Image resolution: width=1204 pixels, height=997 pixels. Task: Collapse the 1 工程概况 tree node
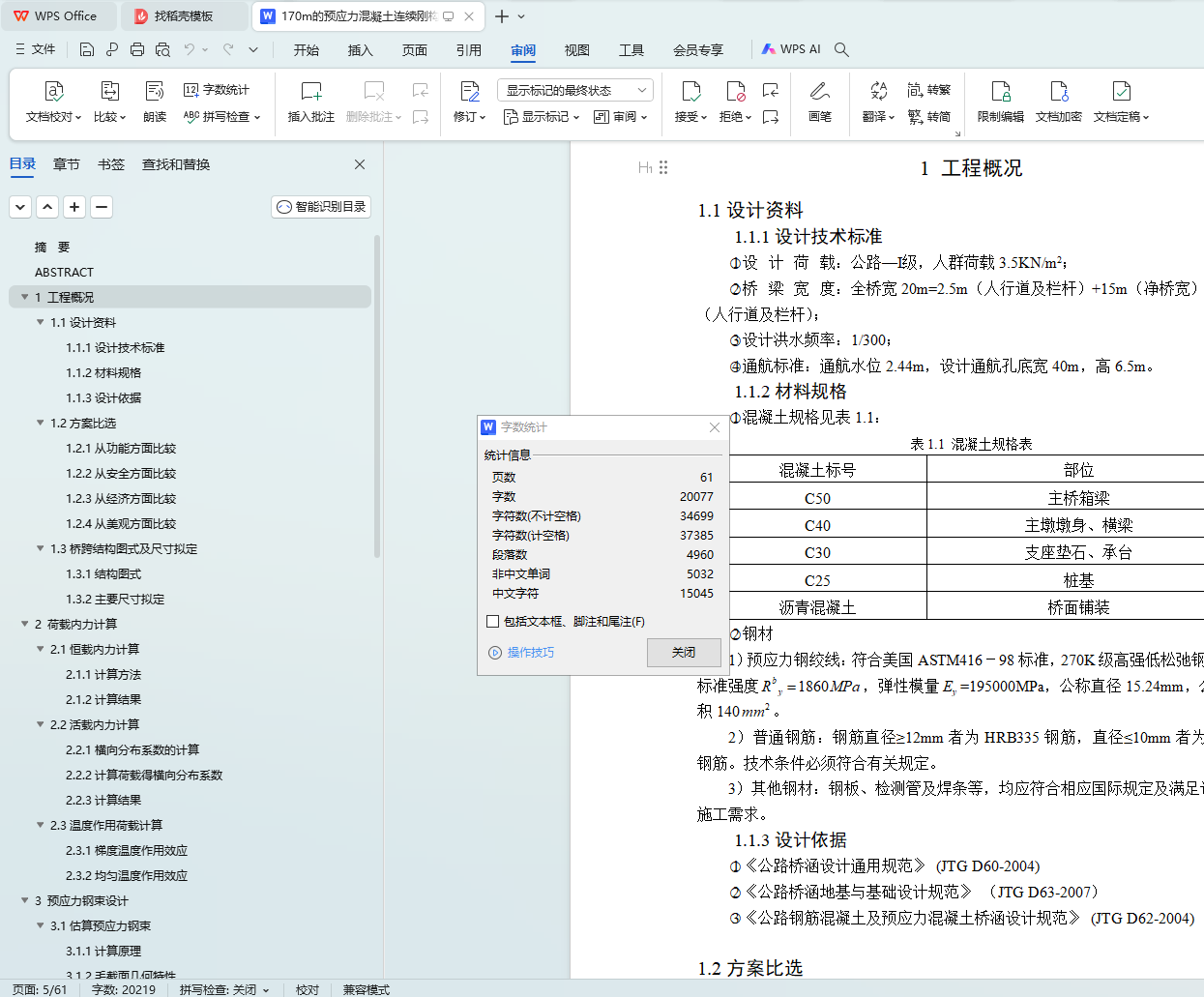click(x=25, y=297)
